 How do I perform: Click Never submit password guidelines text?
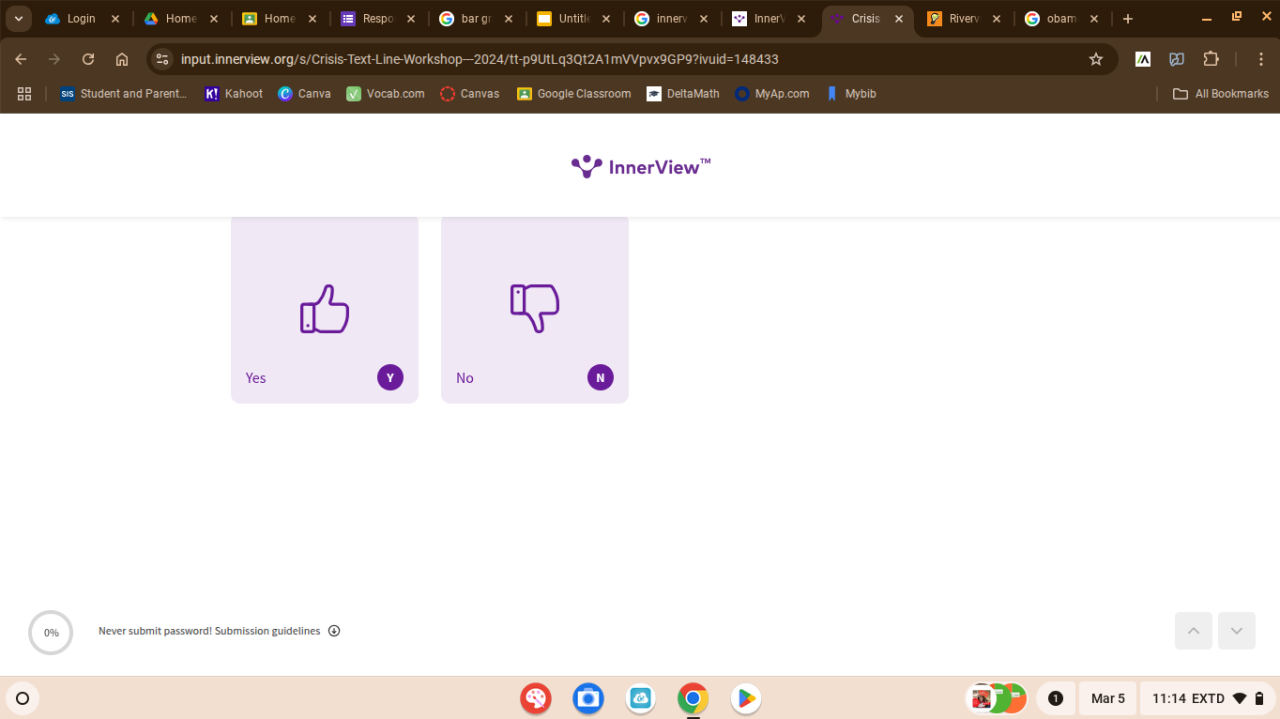pos(209,631)
